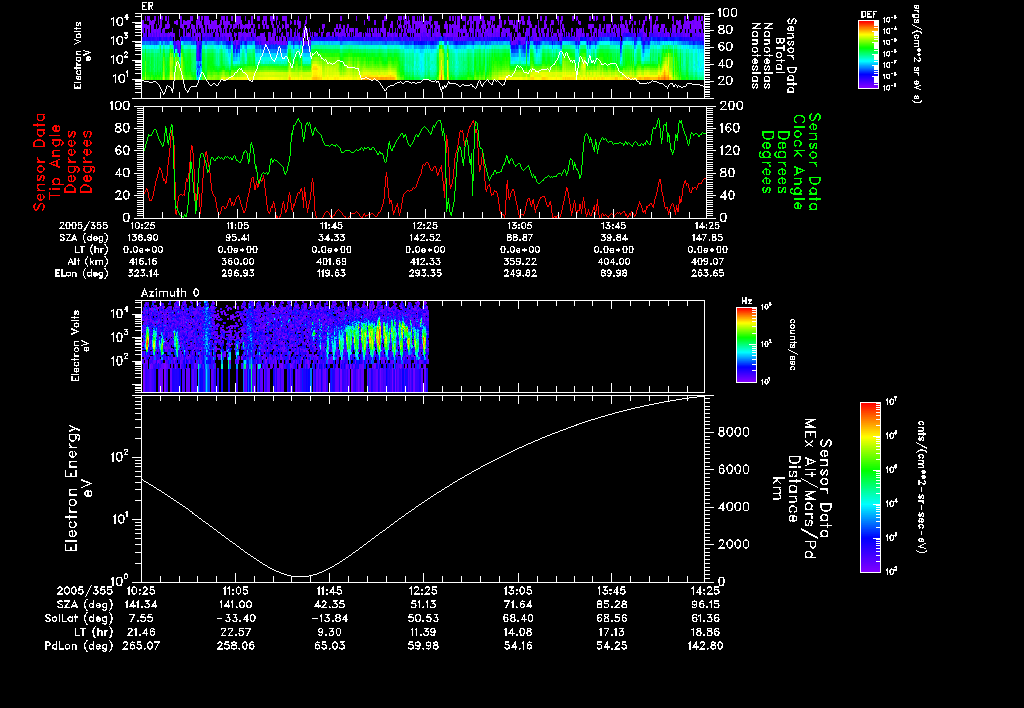Click the altitude value 409.07
Image resolution: width=1024 pixels, height=708 pixels.
pos(707,261)
